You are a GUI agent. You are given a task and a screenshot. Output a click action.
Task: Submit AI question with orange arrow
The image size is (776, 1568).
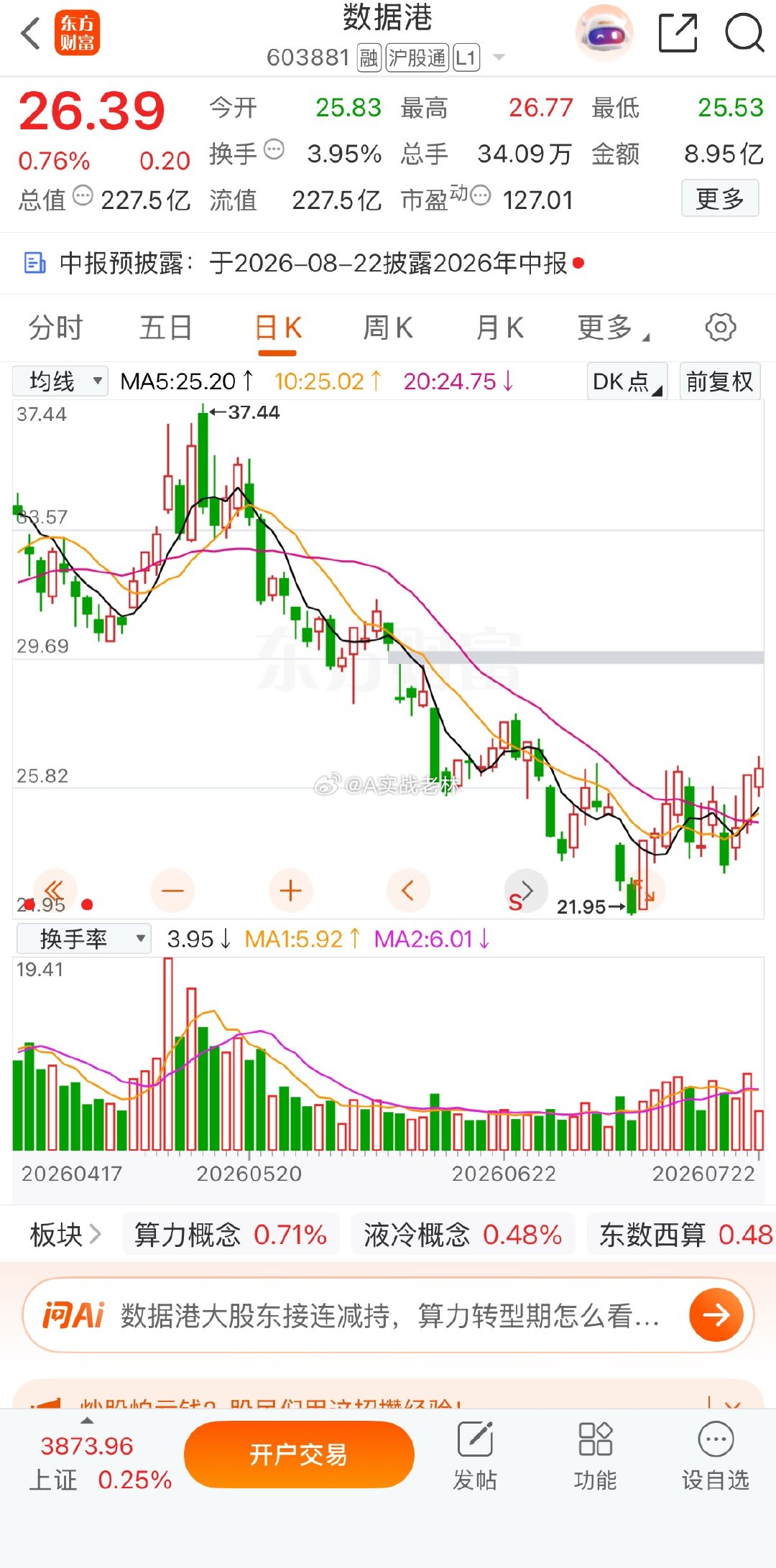[x=716, y=1315]
